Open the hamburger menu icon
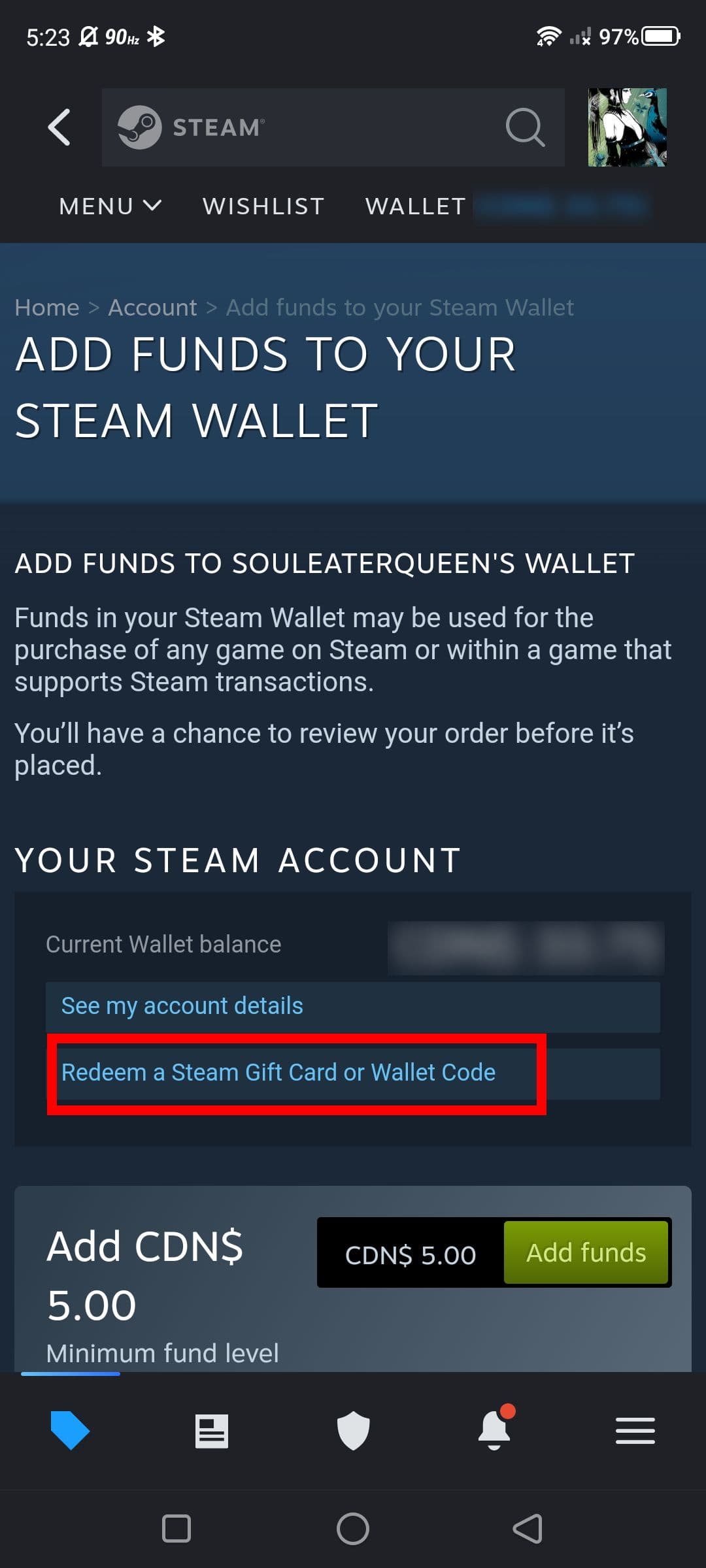706x1568 pixels. point(635,1431)
